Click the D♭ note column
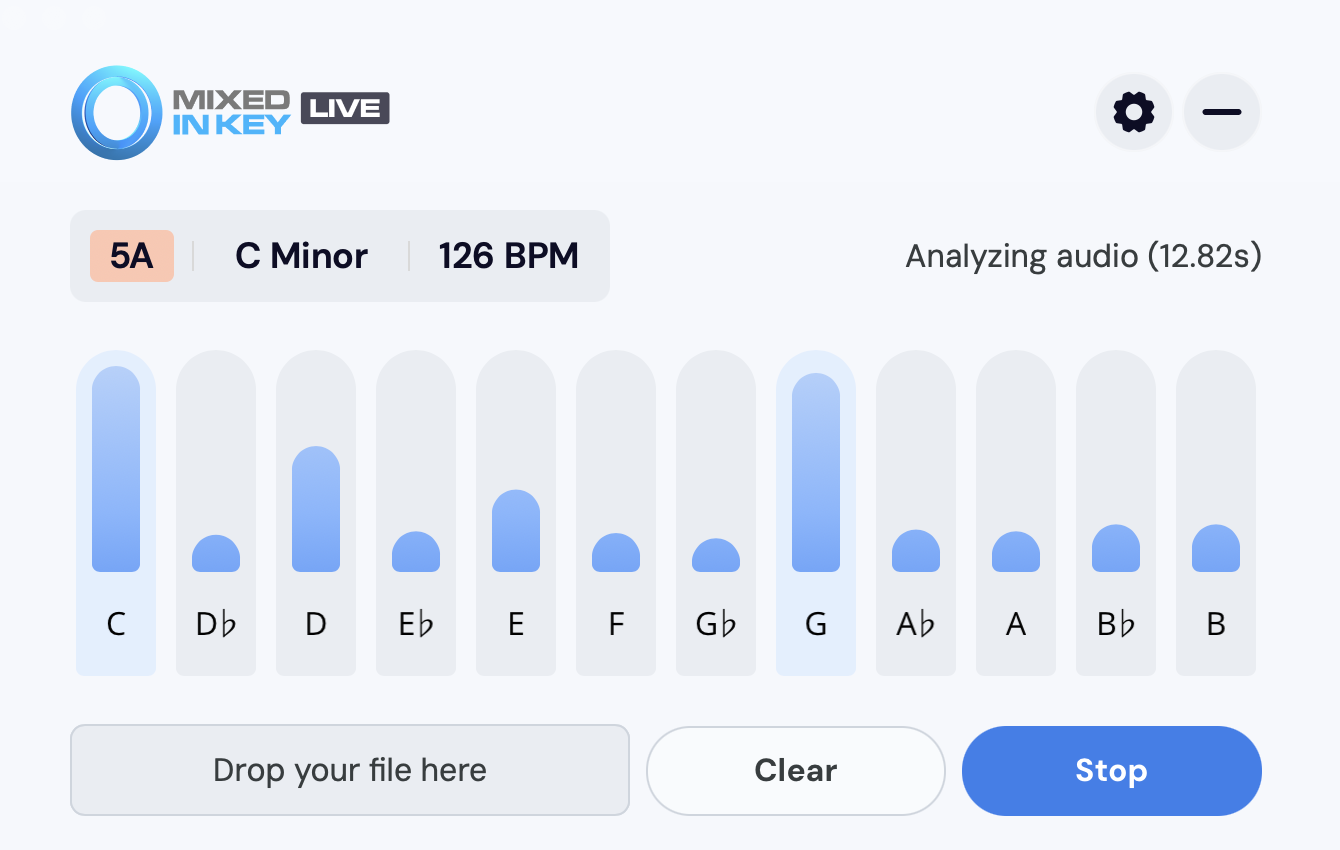The image size is (1340, 850). 216,512
